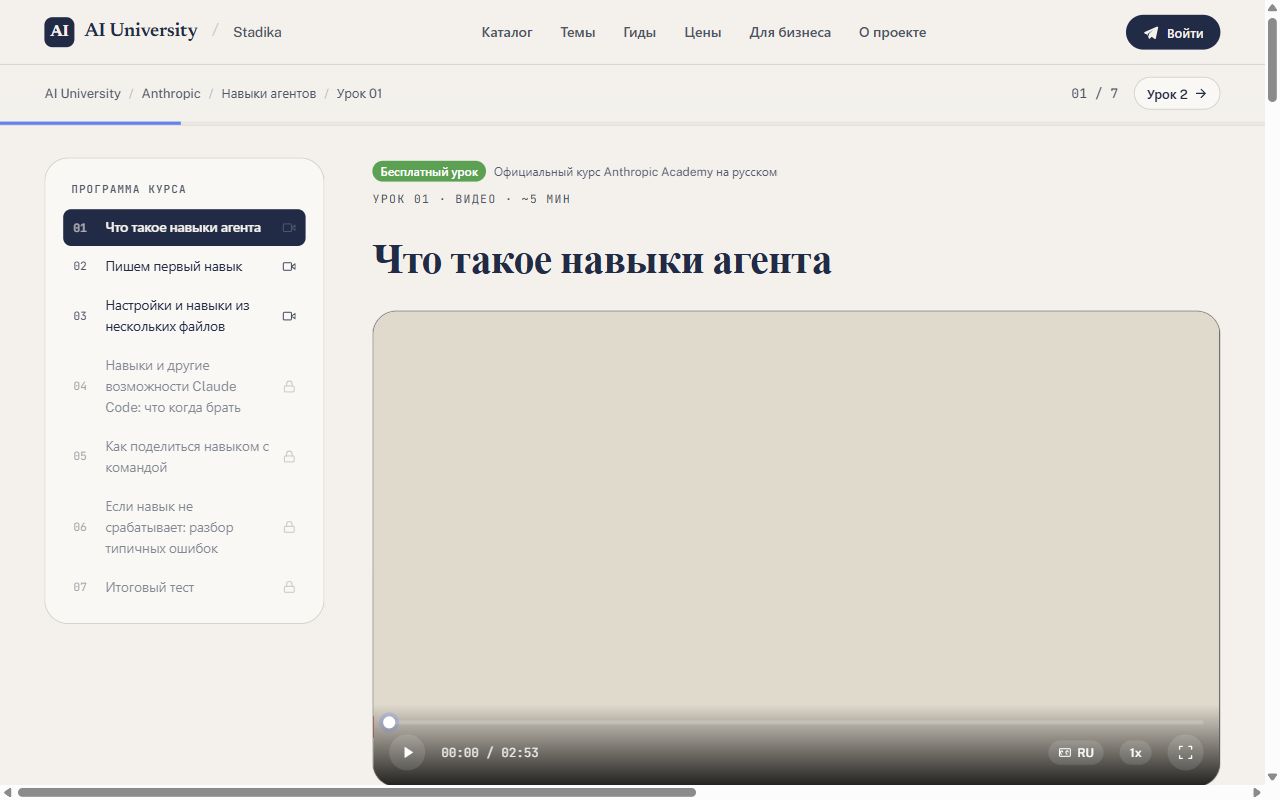Click the lock icon beside Итоговый тест
The width and height of the screenshot is (1280, 800).
coord(289,587)
